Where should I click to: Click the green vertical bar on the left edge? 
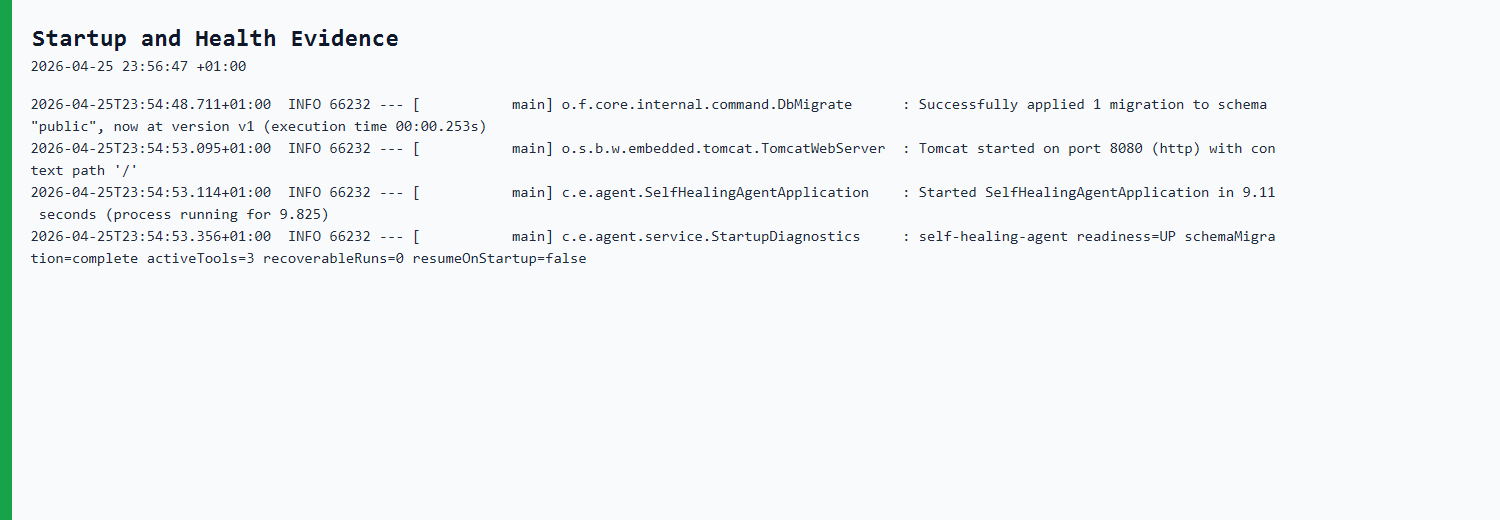(5, 260)
